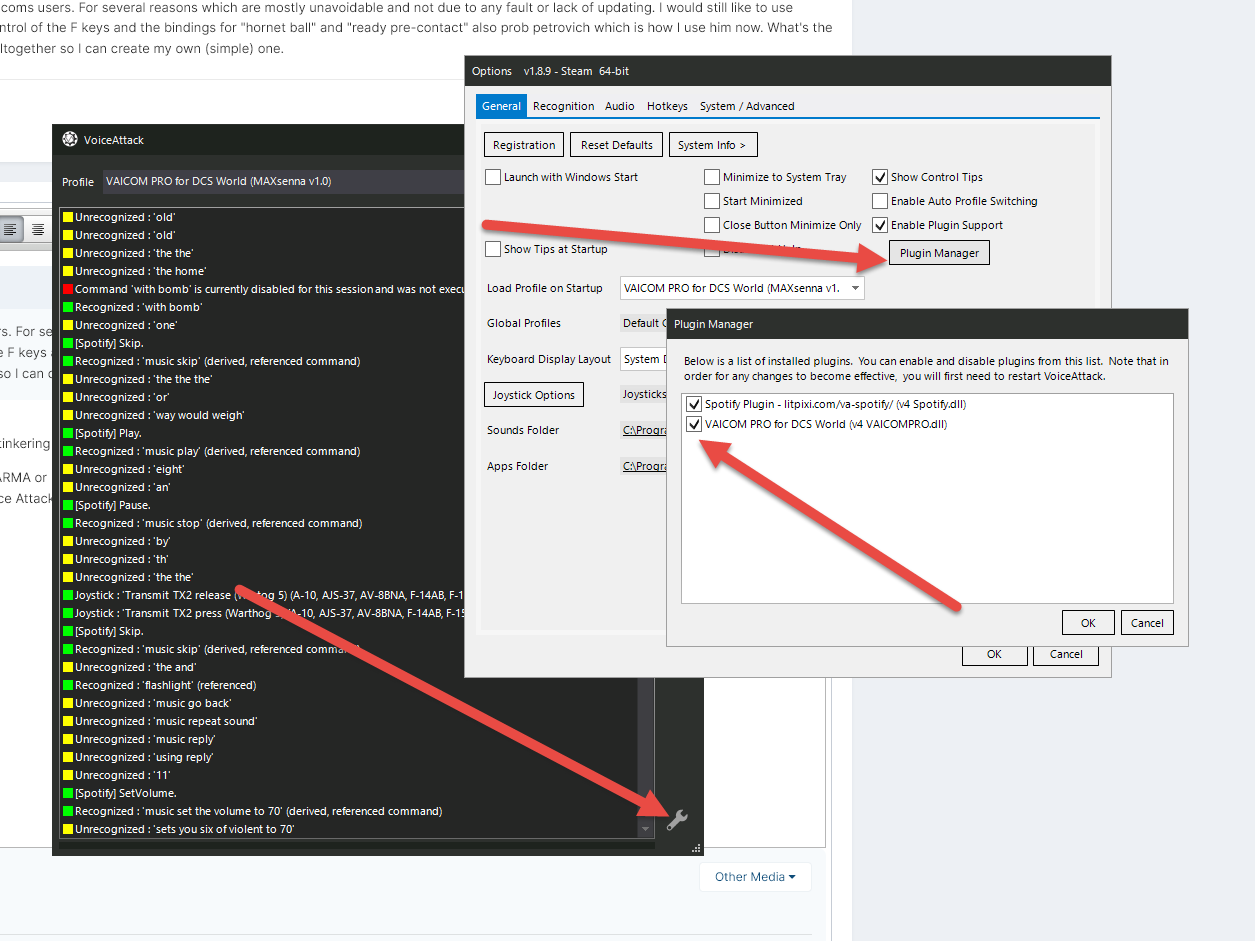Click the VoiceAttack window resize grip
1255x941 pixels.
[x=696, y=848]
